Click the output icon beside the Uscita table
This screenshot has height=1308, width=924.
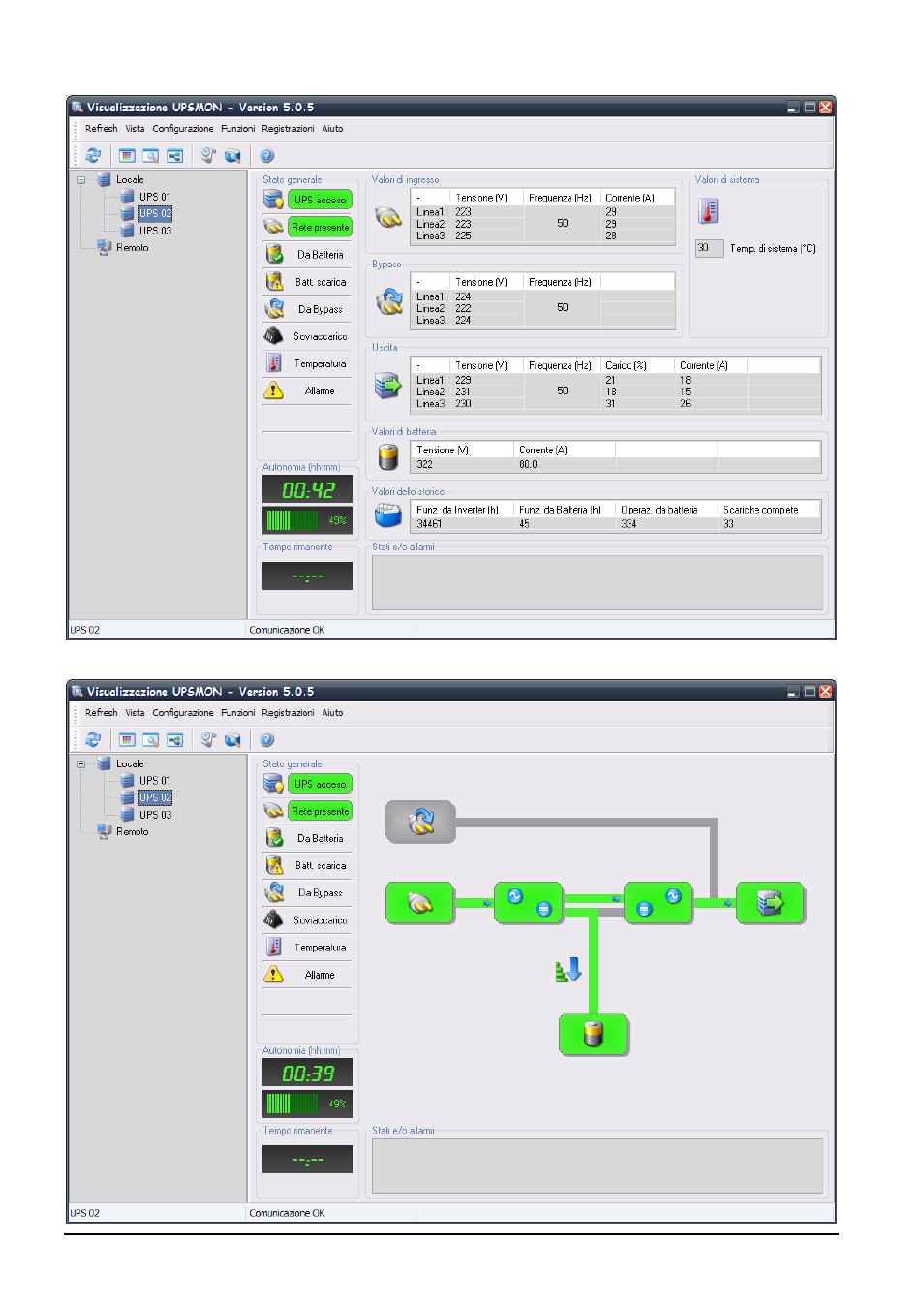pyautogui.click(x=388, y=386)
